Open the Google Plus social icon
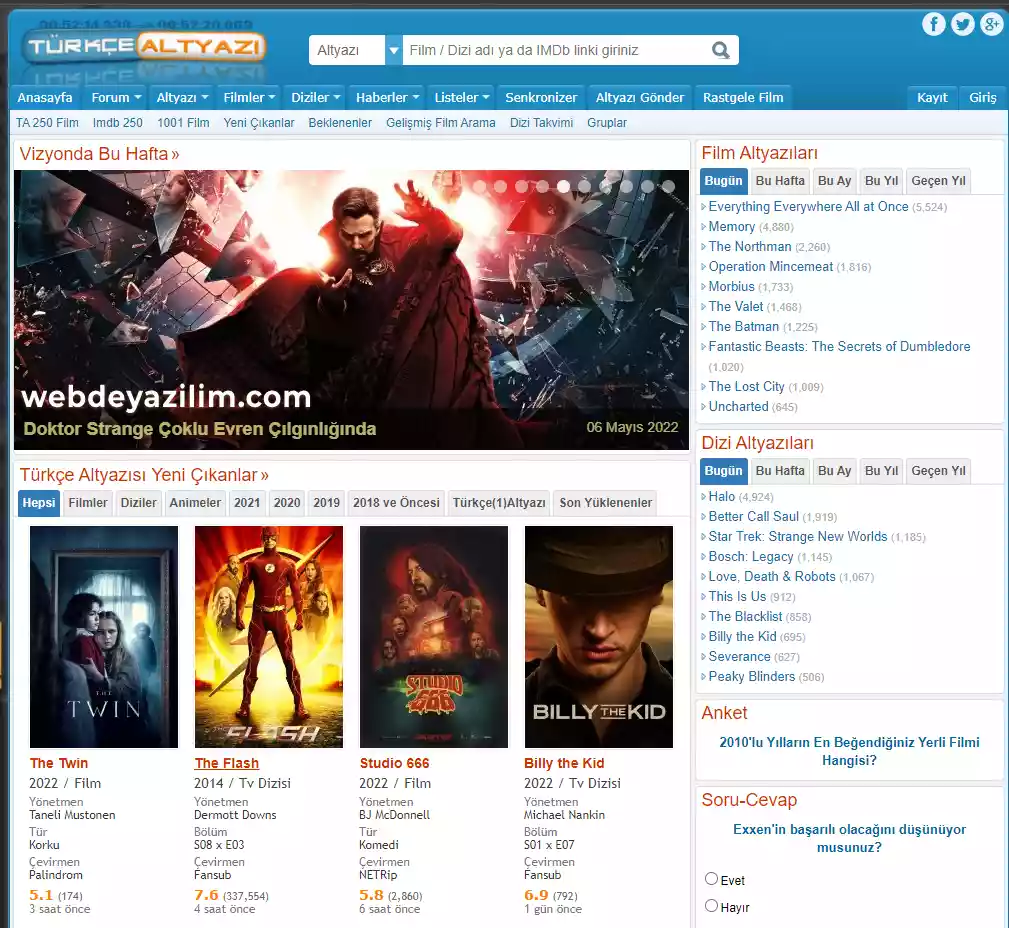 [x=992, y=24]
